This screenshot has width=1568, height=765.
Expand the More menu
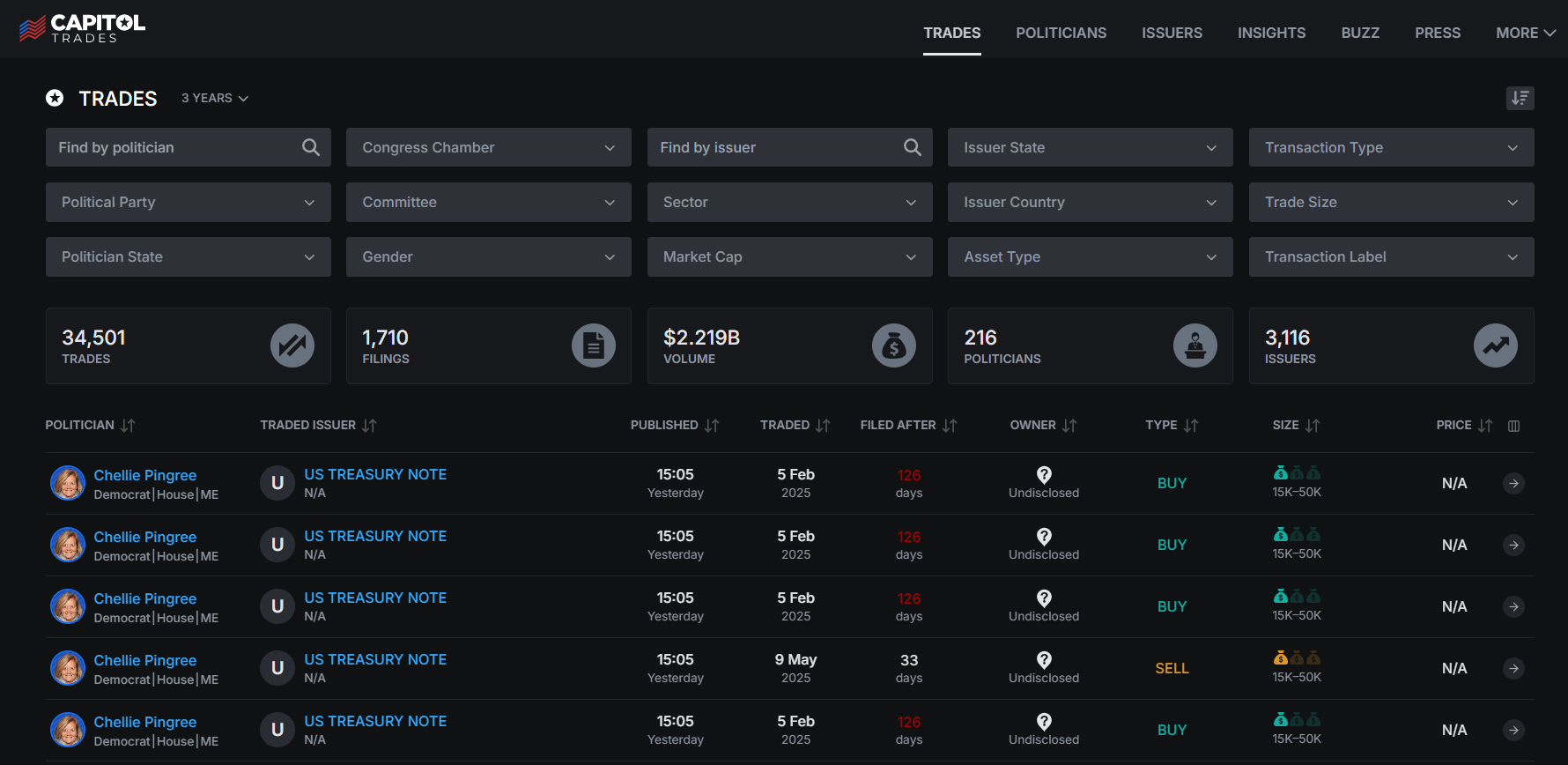[1526, 33]
